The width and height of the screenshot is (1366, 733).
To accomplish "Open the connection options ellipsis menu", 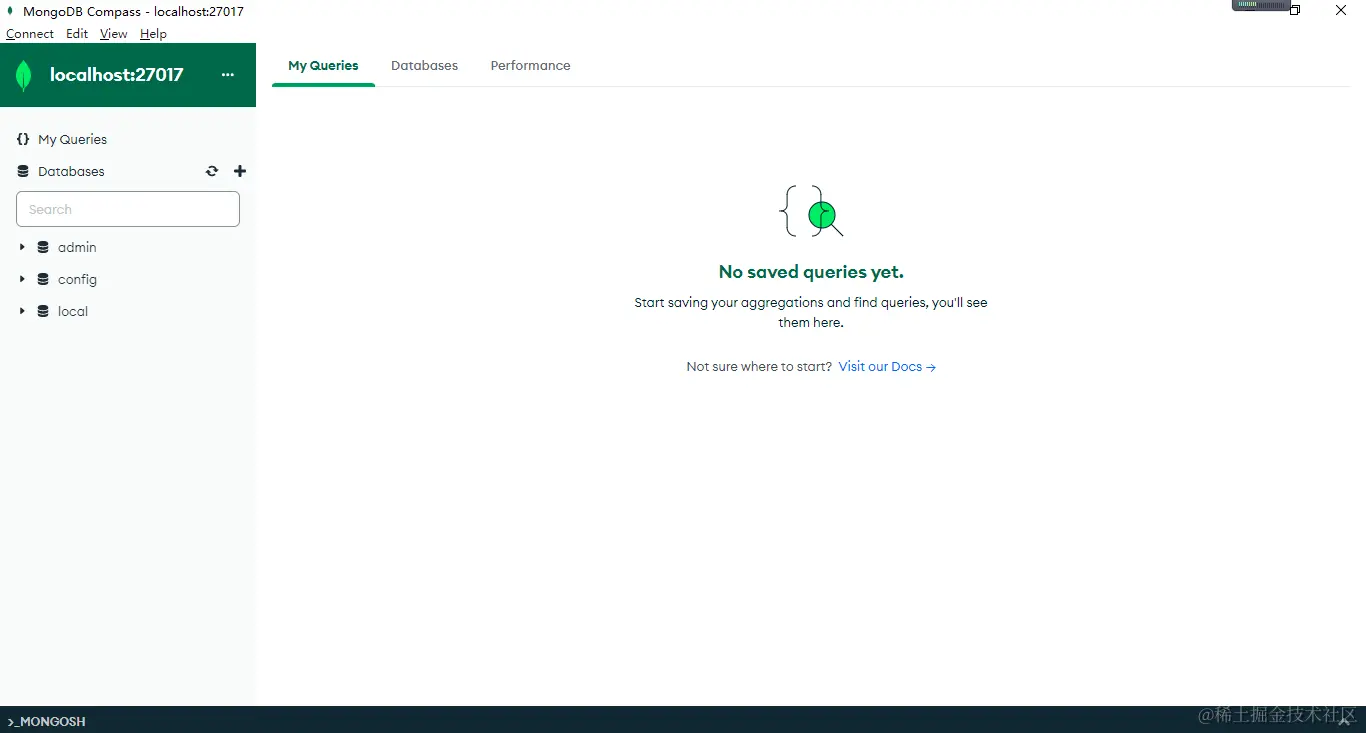I will pos(228,75).
